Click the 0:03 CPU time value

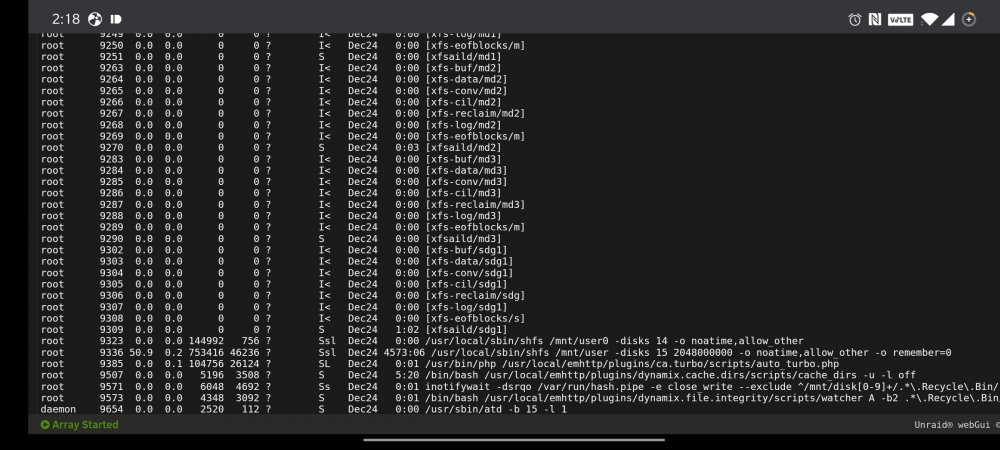(407, 148)
